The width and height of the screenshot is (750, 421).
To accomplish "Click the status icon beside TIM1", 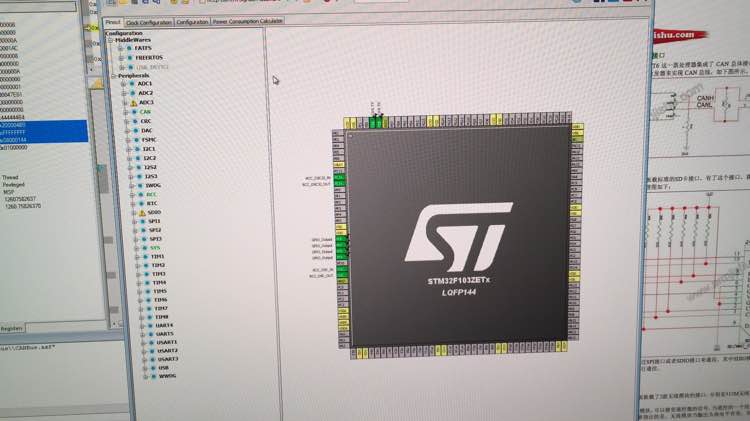I will 146,257.
